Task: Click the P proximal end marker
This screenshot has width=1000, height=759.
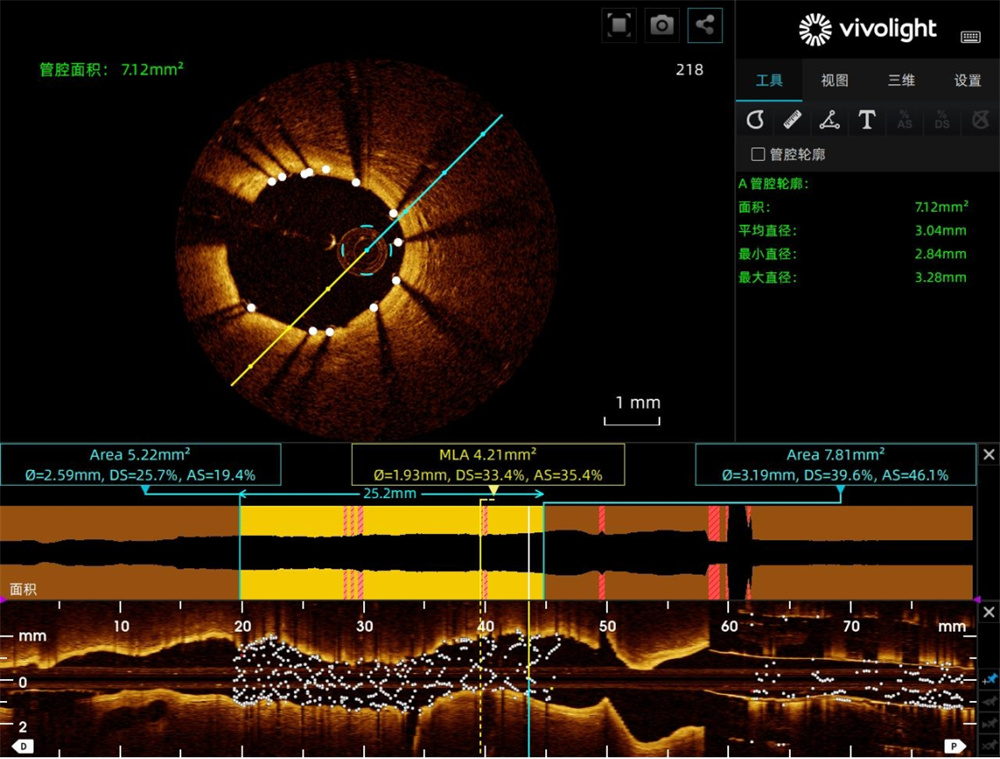Action: 954,746
